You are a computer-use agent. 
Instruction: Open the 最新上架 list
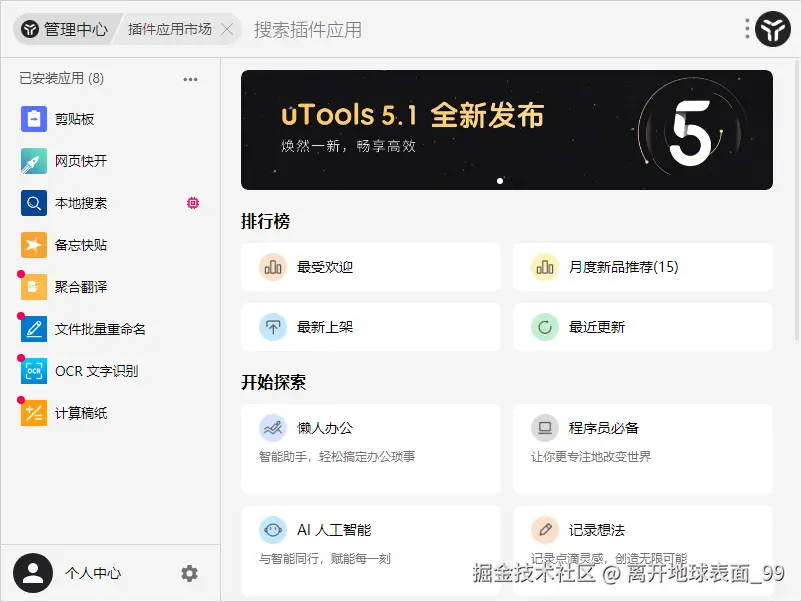coord(371,327)
